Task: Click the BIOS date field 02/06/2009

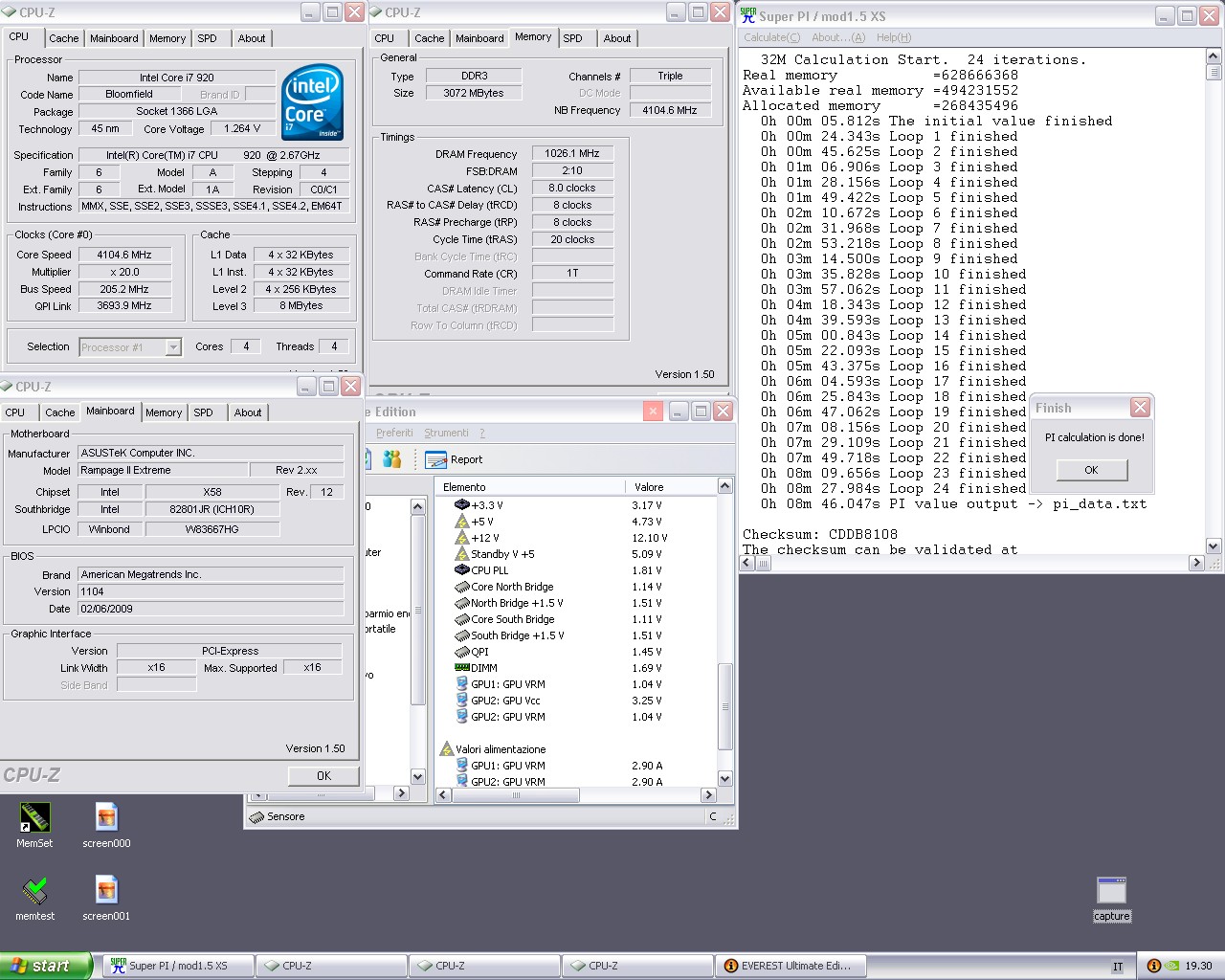Action: (x=211, y=609)
